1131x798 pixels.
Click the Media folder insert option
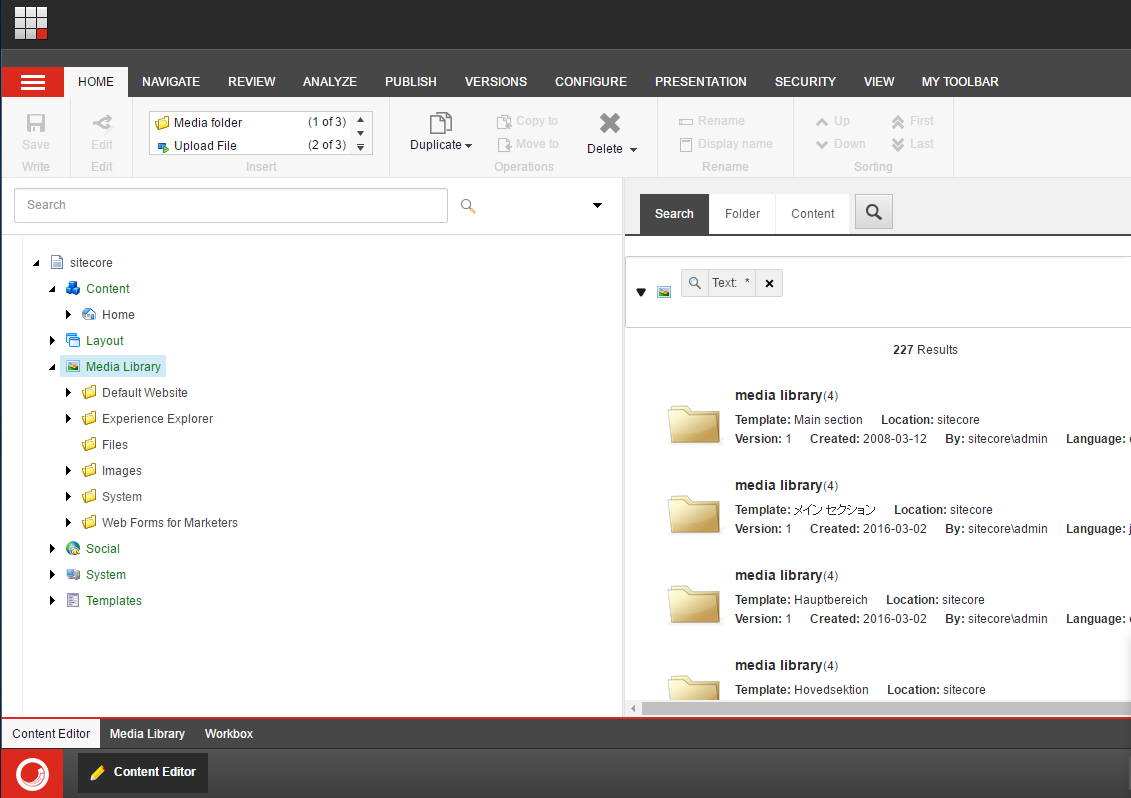(x=207, y=122)
